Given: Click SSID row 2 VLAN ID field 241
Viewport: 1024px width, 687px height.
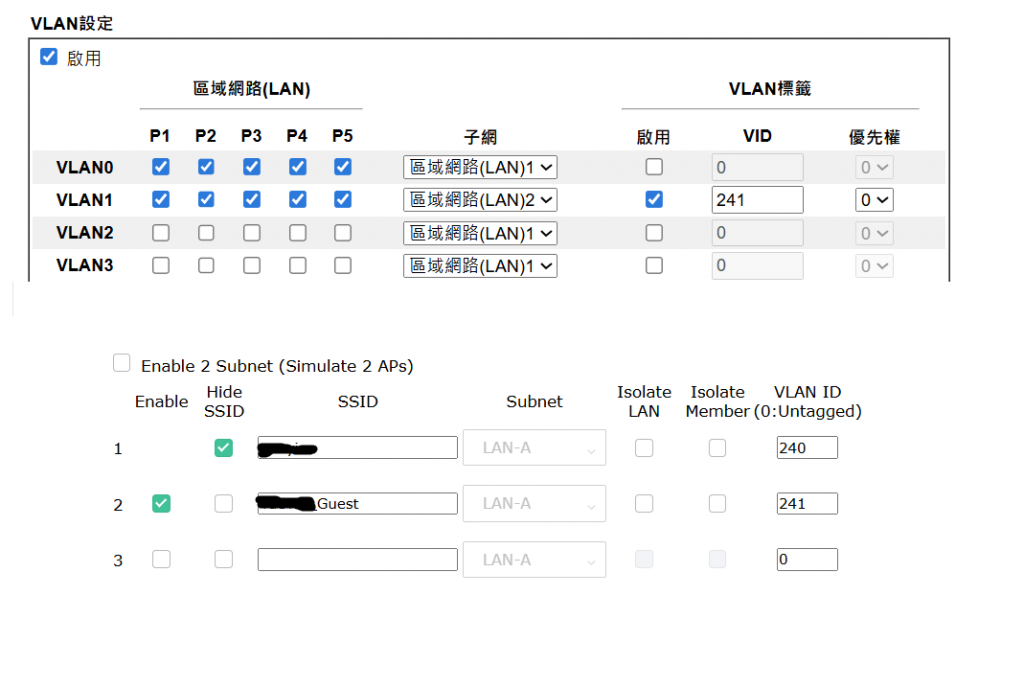Looking at the screenshot, I should click(x=807, y=503).
